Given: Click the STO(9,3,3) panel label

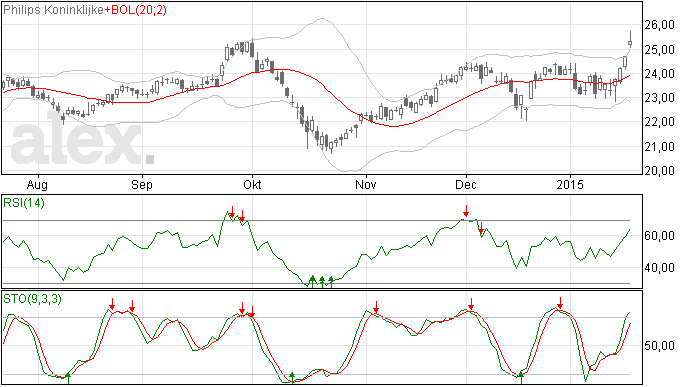Looking at the screenshot, I should coord(32,299).
